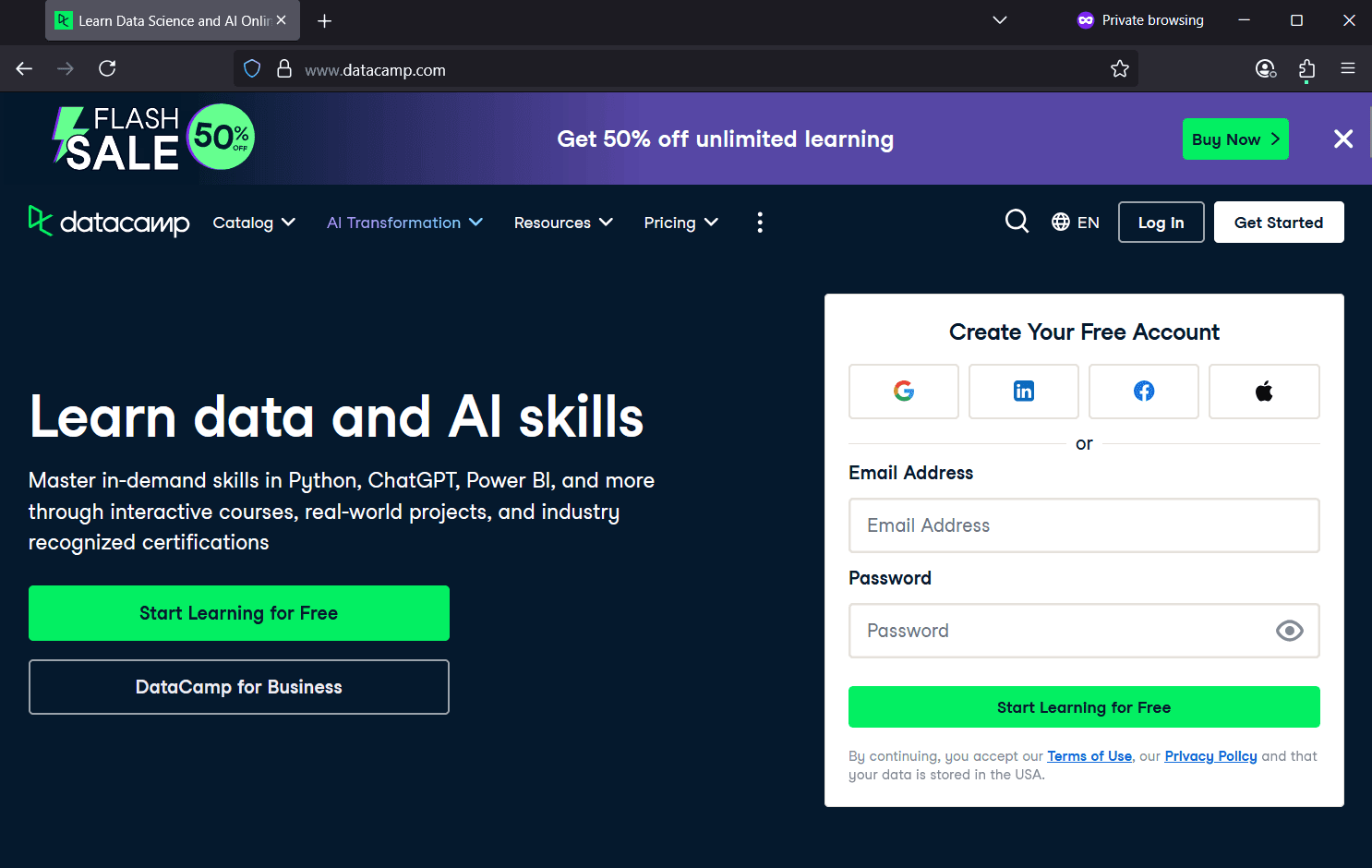Toggle the bookmark star in address bar

pyautogui.click(x=1119, y=67)
